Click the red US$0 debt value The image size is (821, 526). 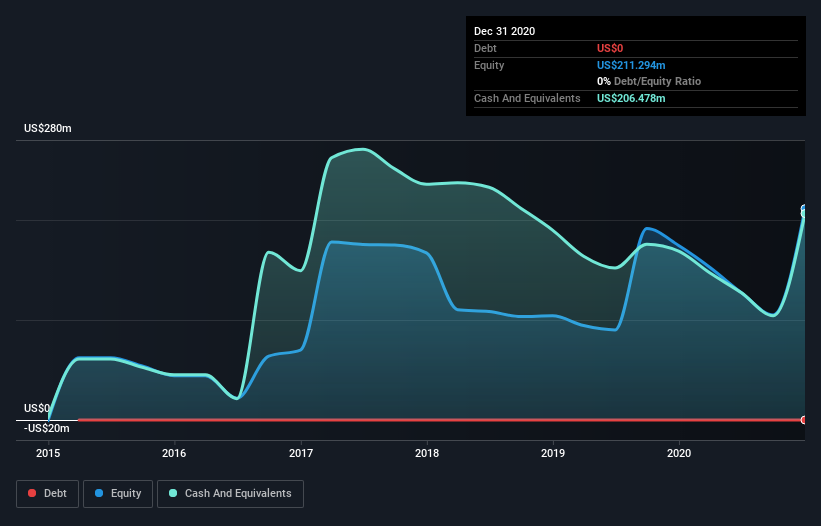610,48
